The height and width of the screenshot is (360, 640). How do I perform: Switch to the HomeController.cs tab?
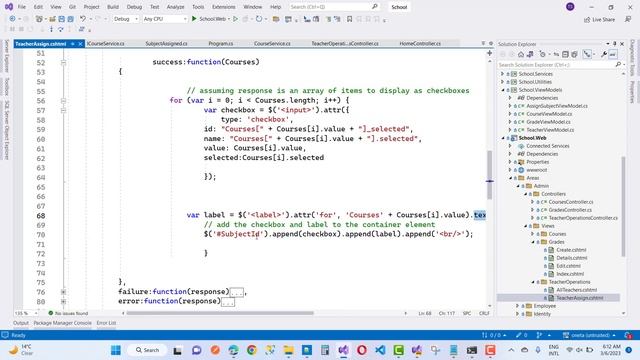[x=420, y=43]
